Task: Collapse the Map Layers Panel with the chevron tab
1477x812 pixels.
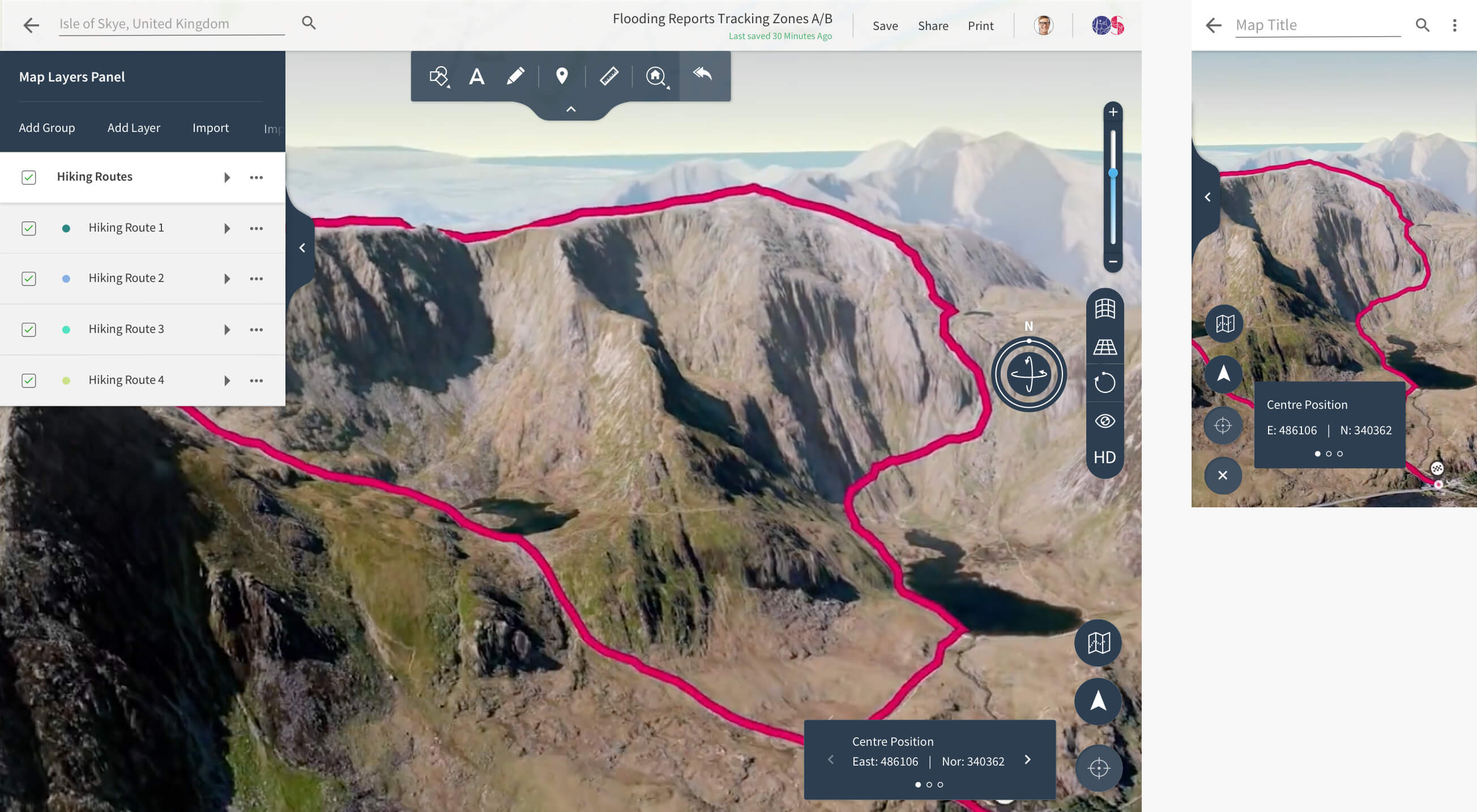Action: click(302, 247)
